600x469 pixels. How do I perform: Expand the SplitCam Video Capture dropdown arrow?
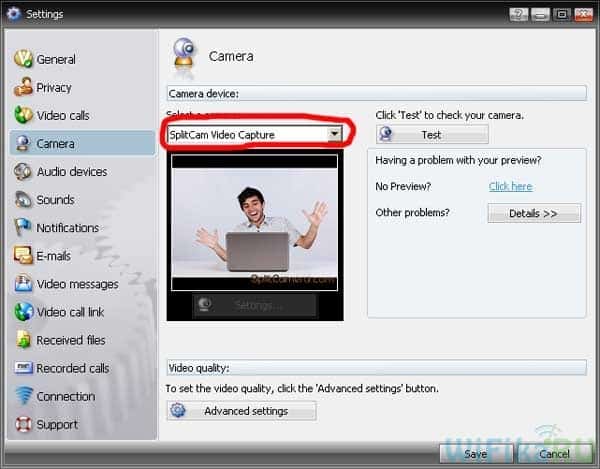[334, 134]
